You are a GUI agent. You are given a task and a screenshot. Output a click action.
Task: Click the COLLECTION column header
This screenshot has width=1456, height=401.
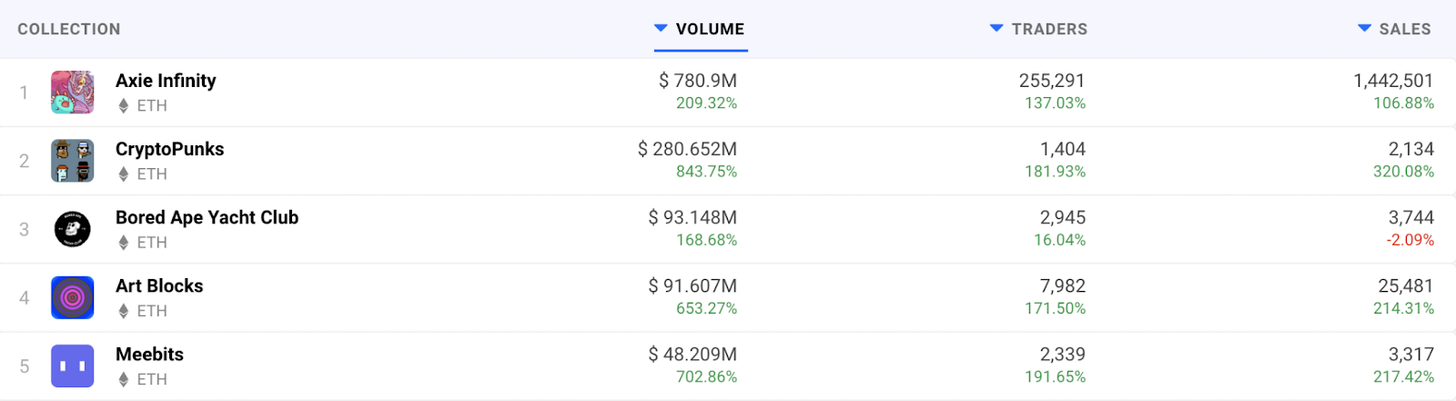[x=69, y=29]
